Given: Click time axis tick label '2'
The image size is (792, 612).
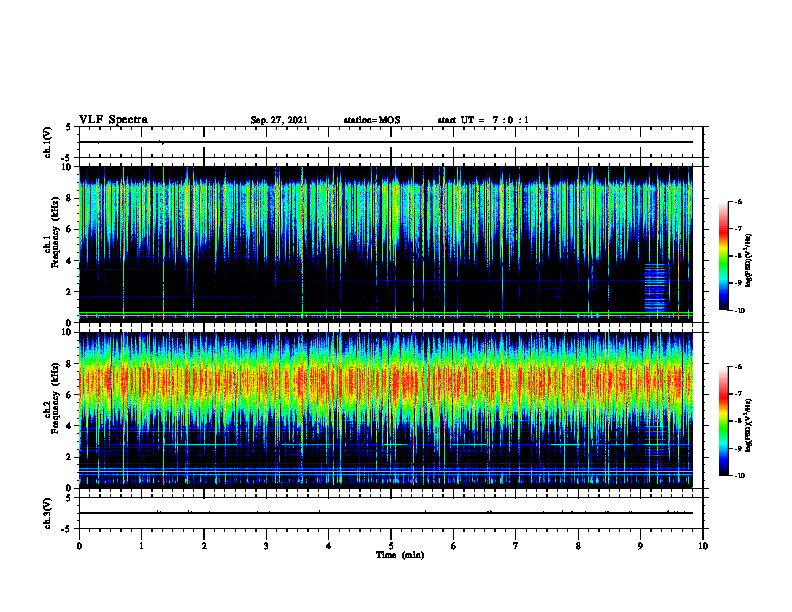Looking at the screenshot, I should tap(204, 546).
